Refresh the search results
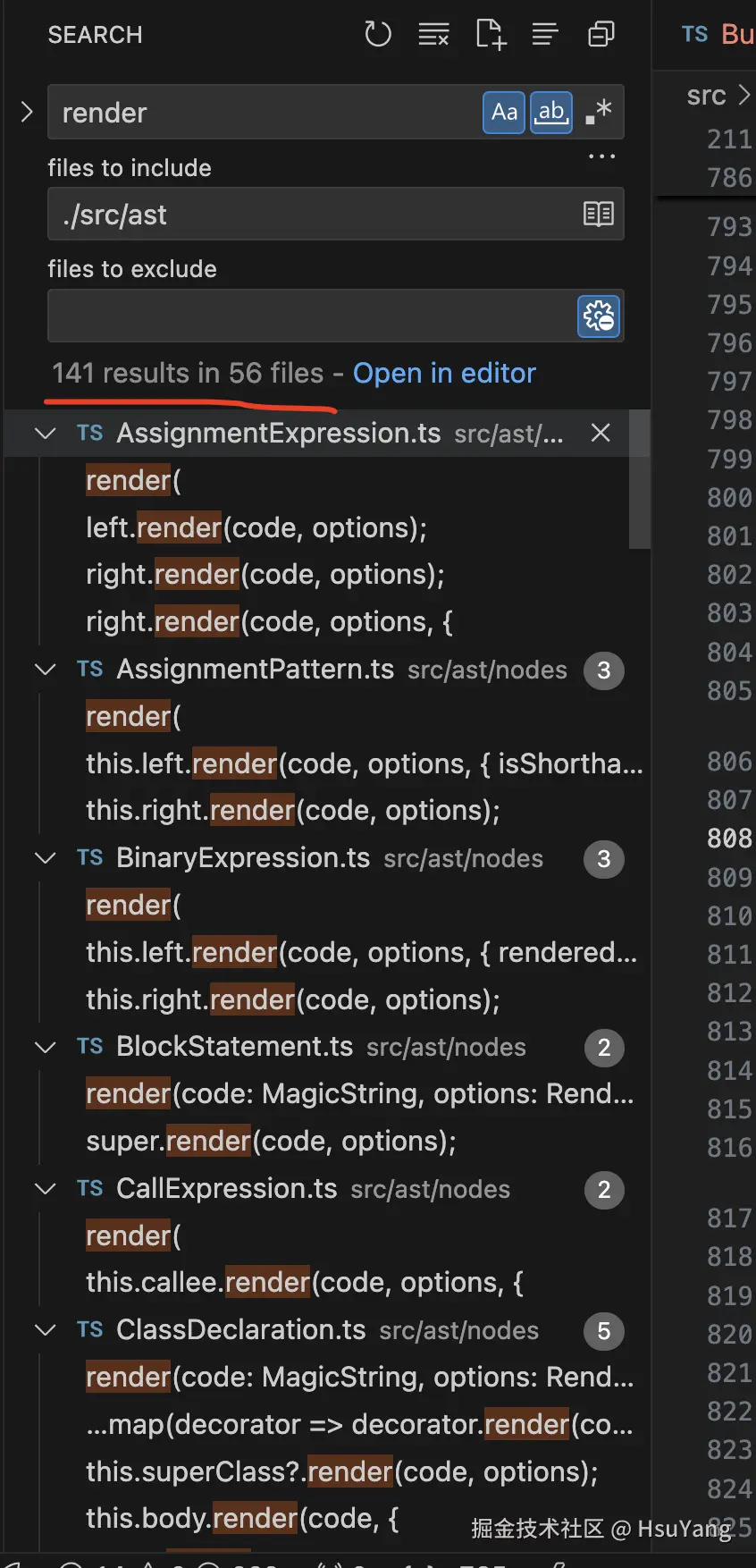Viewport: 756px width, 1568px height. click(x=378, y=35)
